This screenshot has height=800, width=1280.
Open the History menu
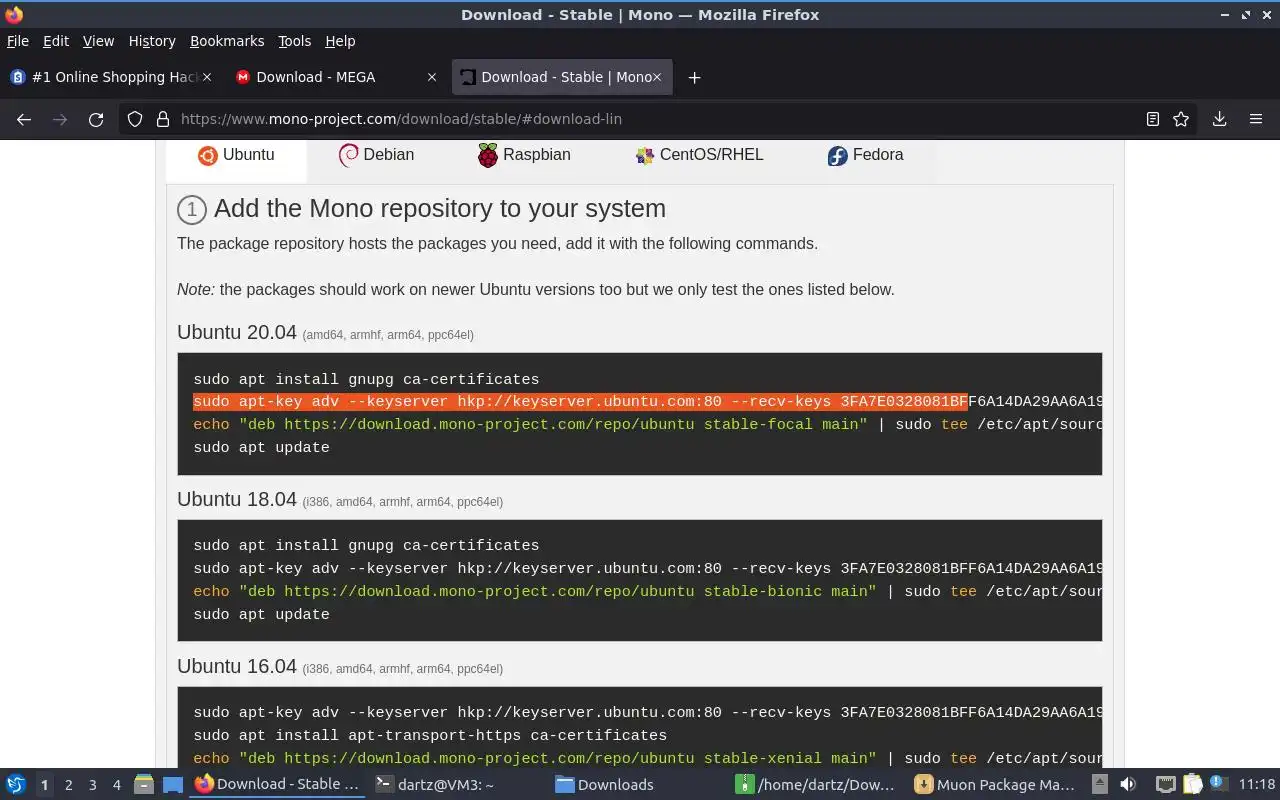click(x=152, y=41)
